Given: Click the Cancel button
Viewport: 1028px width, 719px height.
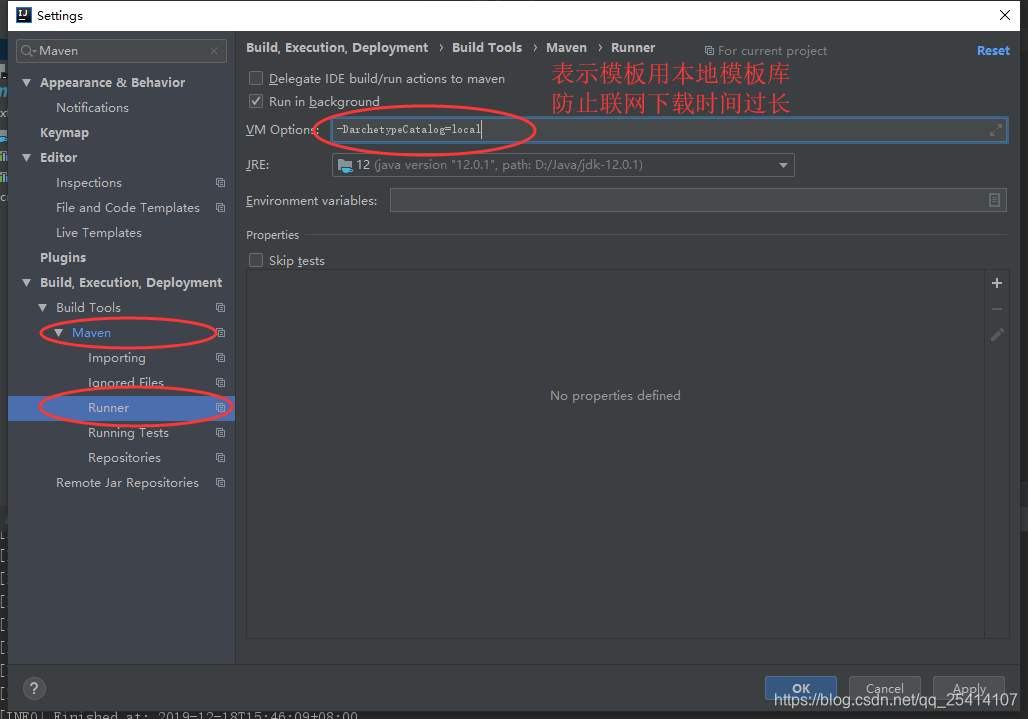Looking at the screenshot, I should [x=884, y=688].
